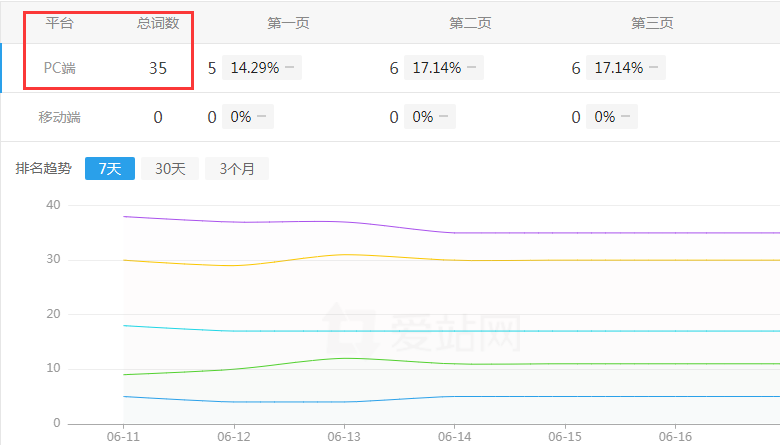This screenshot has width=780, height=445.
Task: Click the green trend line in chart
Action: click(x=500, y=364)
